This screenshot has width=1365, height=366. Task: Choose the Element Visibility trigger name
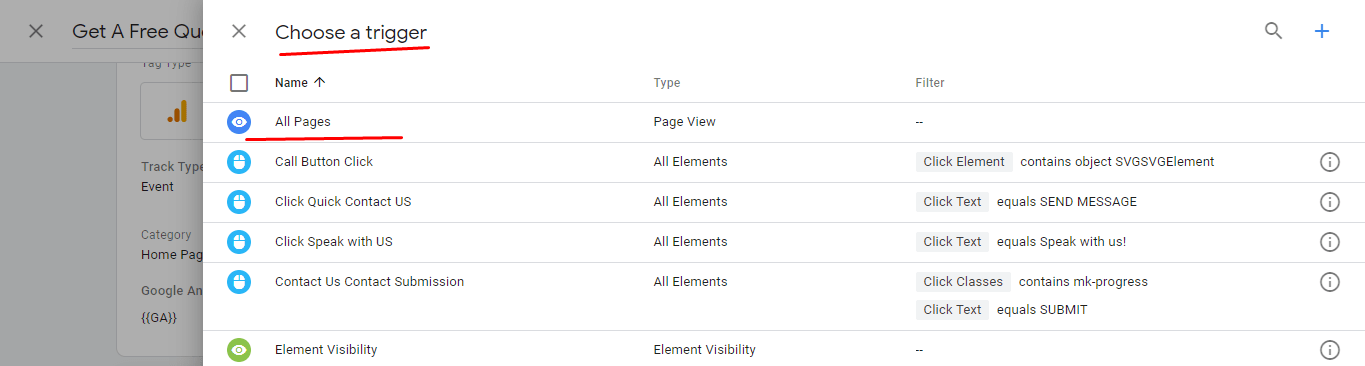click(x=326, y=350)
